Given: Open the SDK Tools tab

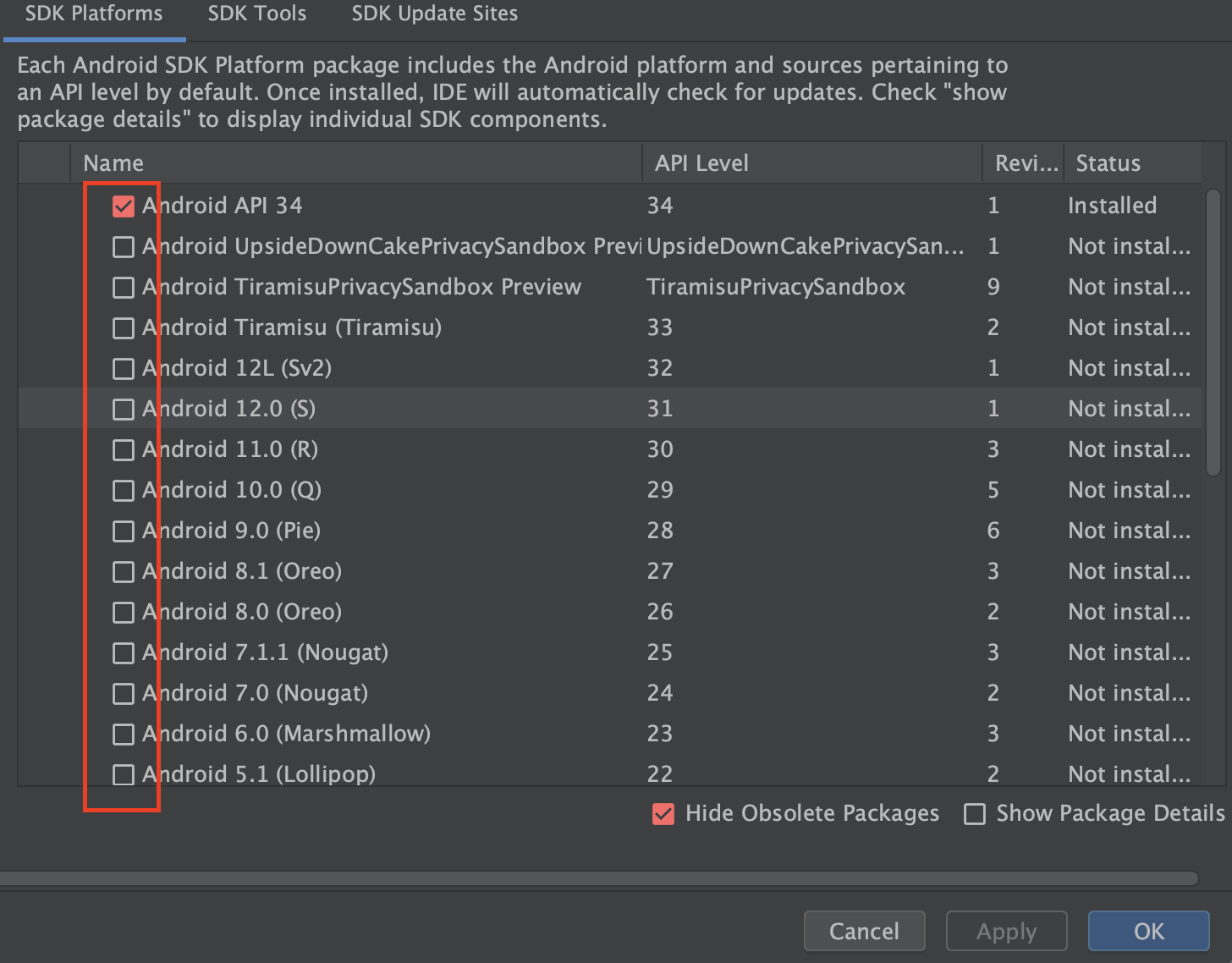Looking at the screenshot, I should [257, 14].
